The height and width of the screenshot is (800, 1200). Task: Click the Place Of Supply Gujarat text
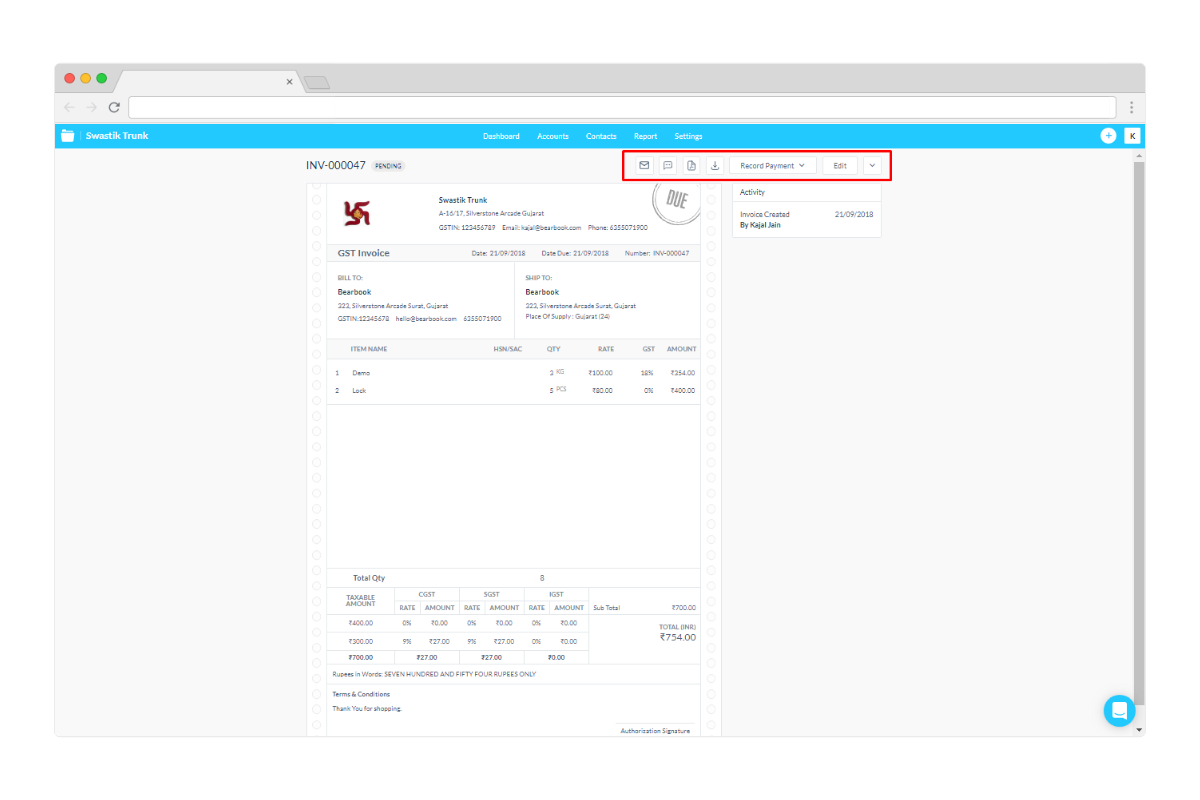coord(568,316)
